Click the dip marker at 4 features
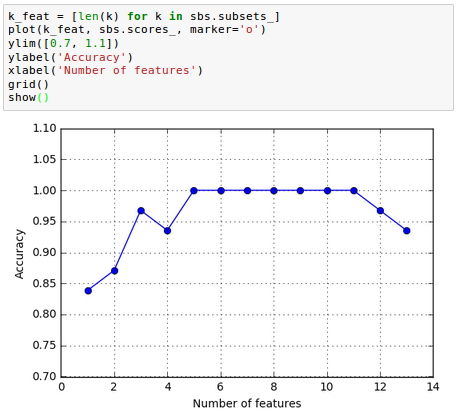Image resolution: width=461 pixels, height=419 pixels. pos(167,231)
